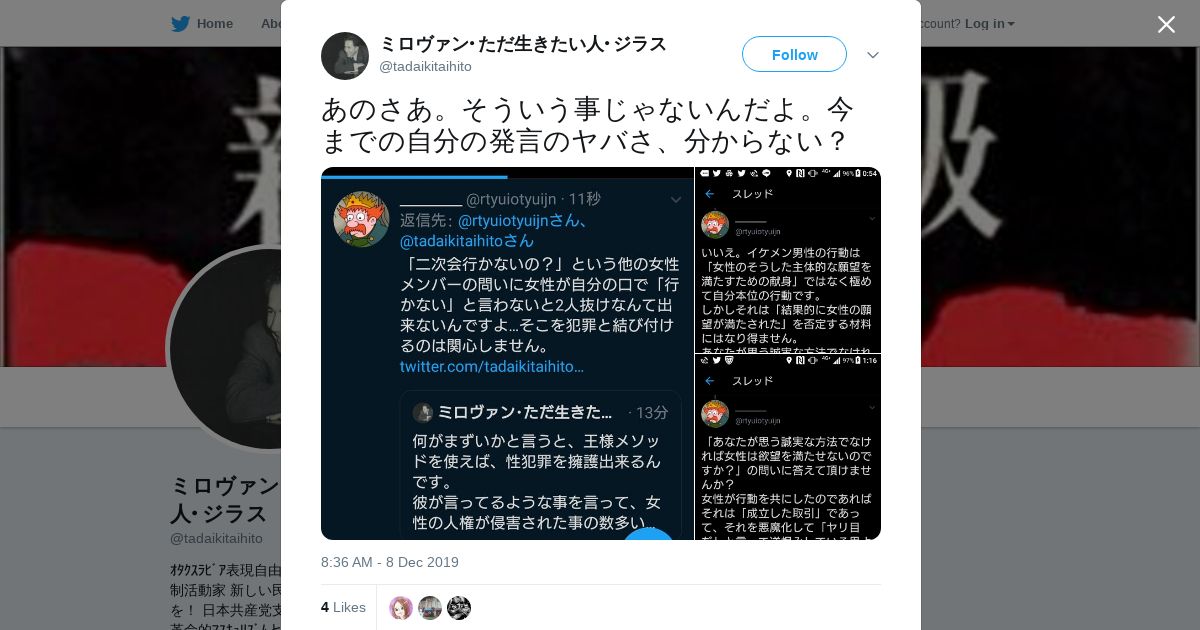Go to Home in the top navigation
This screenshot has width=1200, height=630.
215,24
